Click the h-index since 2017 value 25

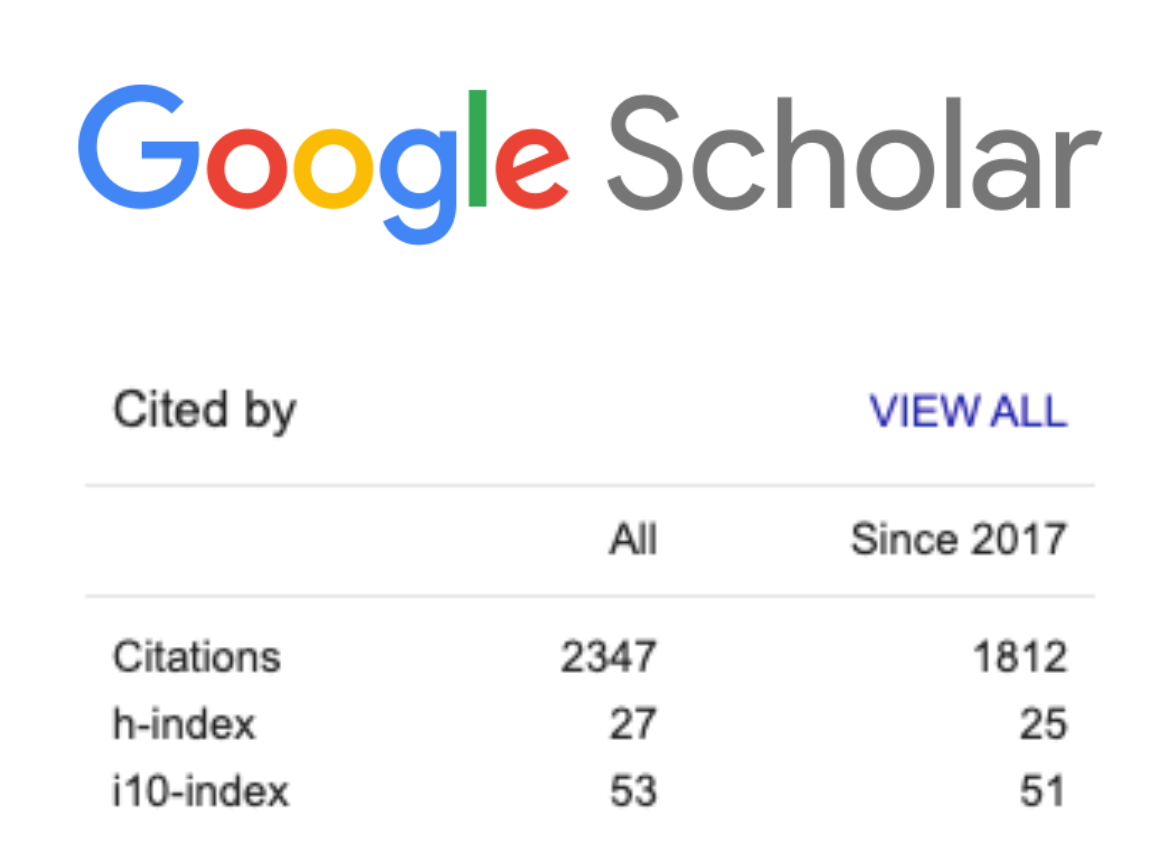pyautogui.click(x=1043, y=724)
